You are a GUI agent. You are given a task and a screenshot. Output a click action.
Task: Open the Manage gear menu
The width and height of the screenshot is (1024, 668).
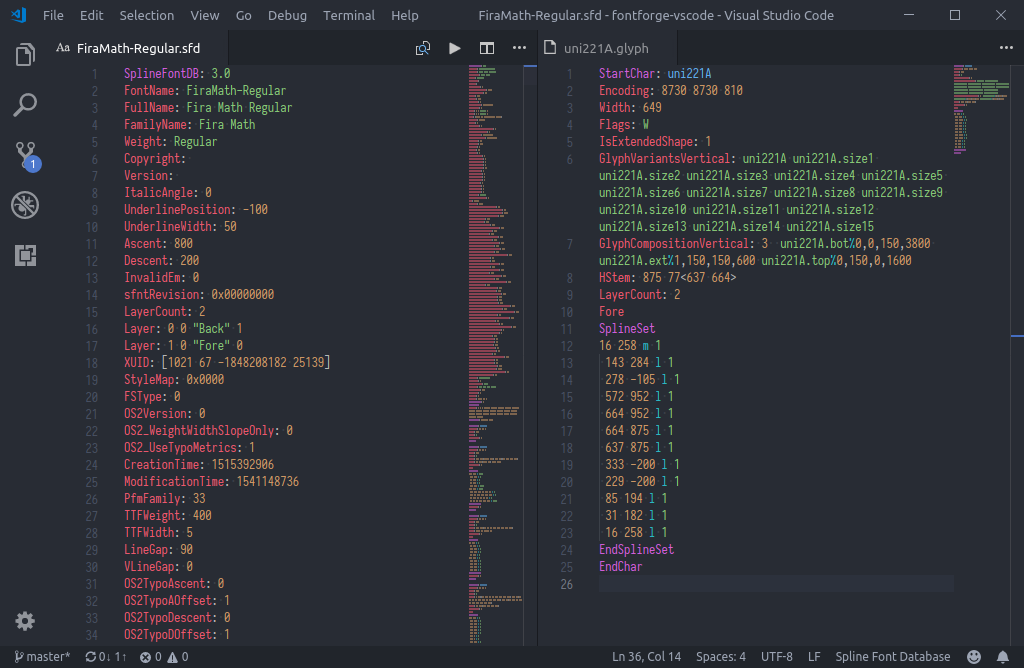pos(25,620)
